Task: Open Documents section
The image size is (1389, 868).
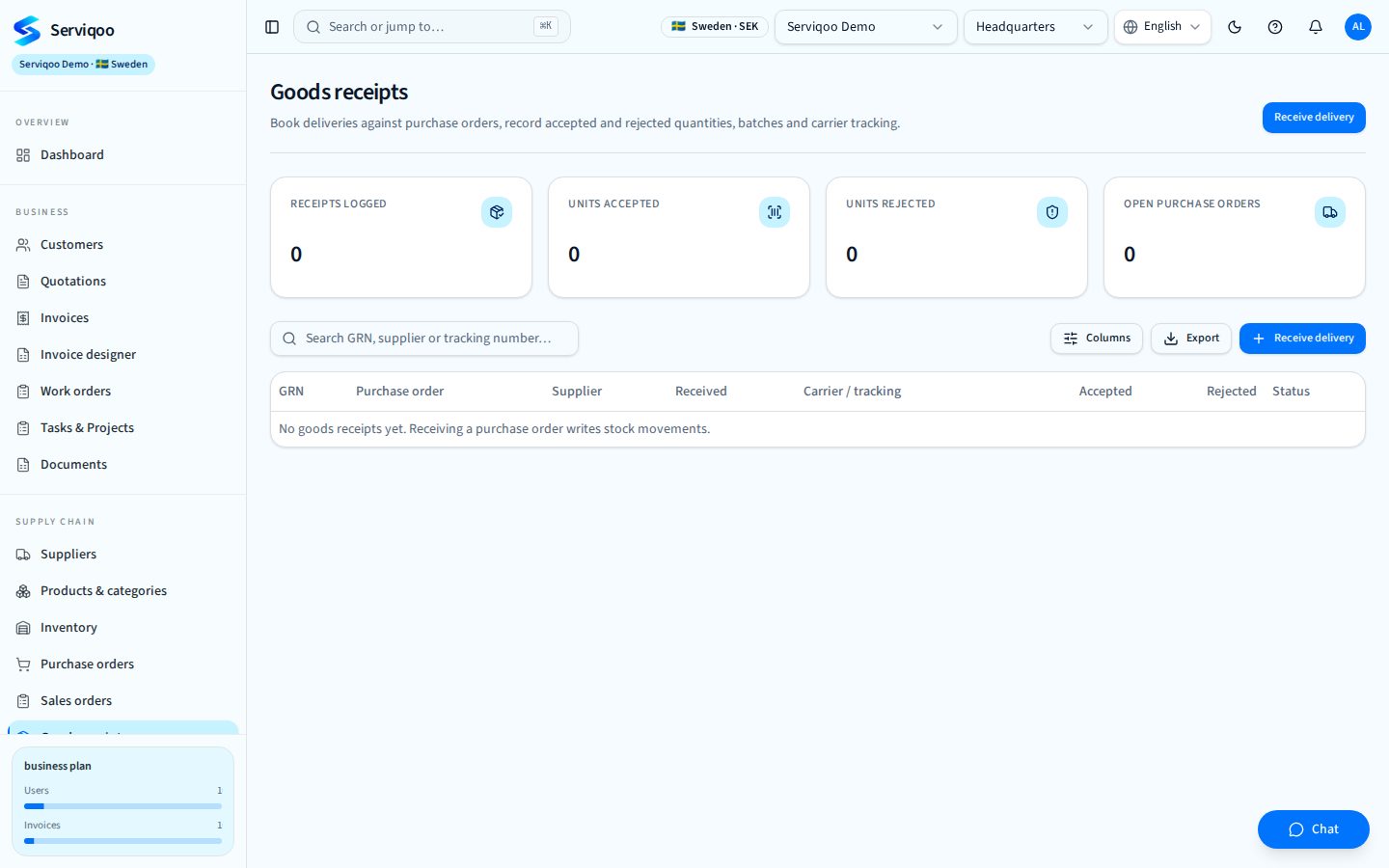Action: click(x=123, y=465)
